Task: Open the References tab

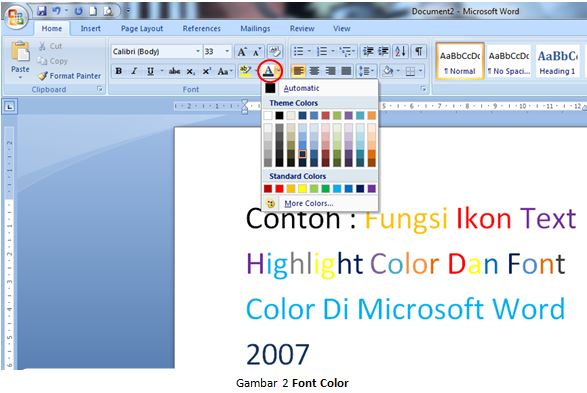Action: pos(201,28)
